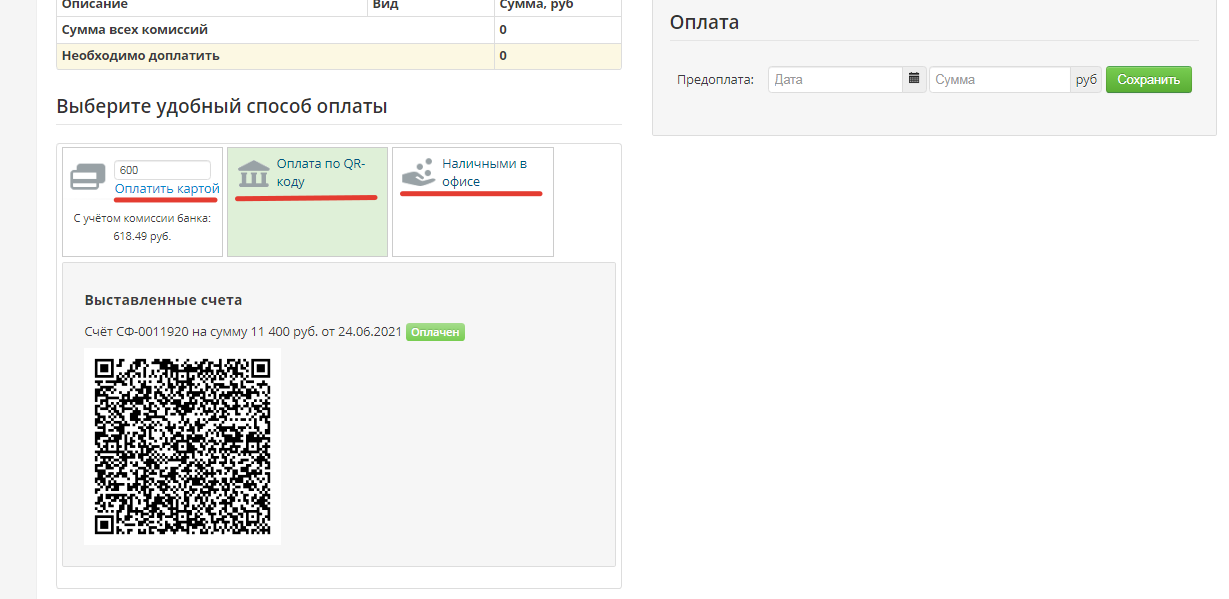Viewport: 1229px width, 599px height.
Task: Click the Сумма, руб column header
Action: 536,5
